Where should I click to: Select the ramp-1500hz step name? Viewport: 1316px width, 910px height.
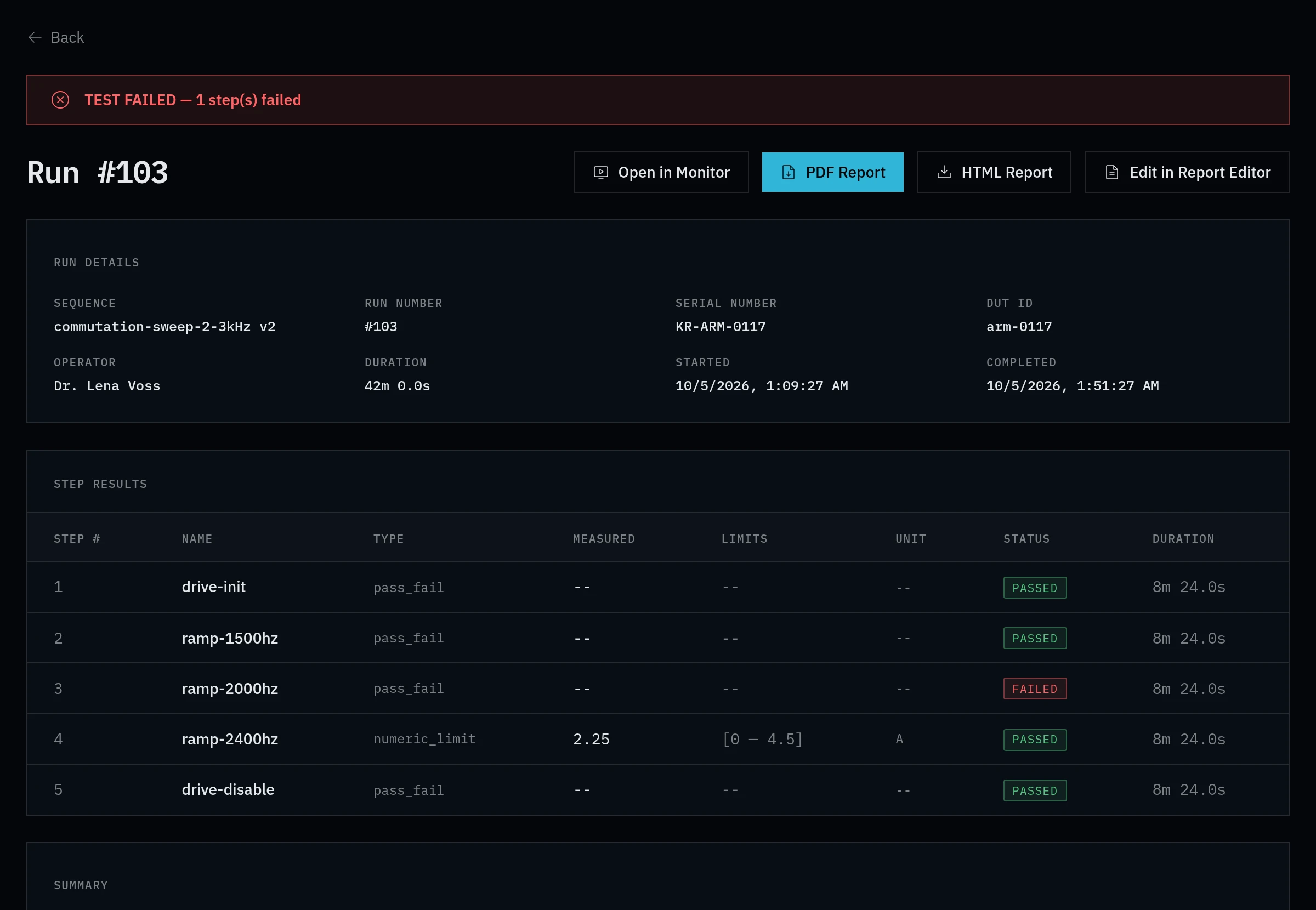pyautogui.click(x=230, y=638)
